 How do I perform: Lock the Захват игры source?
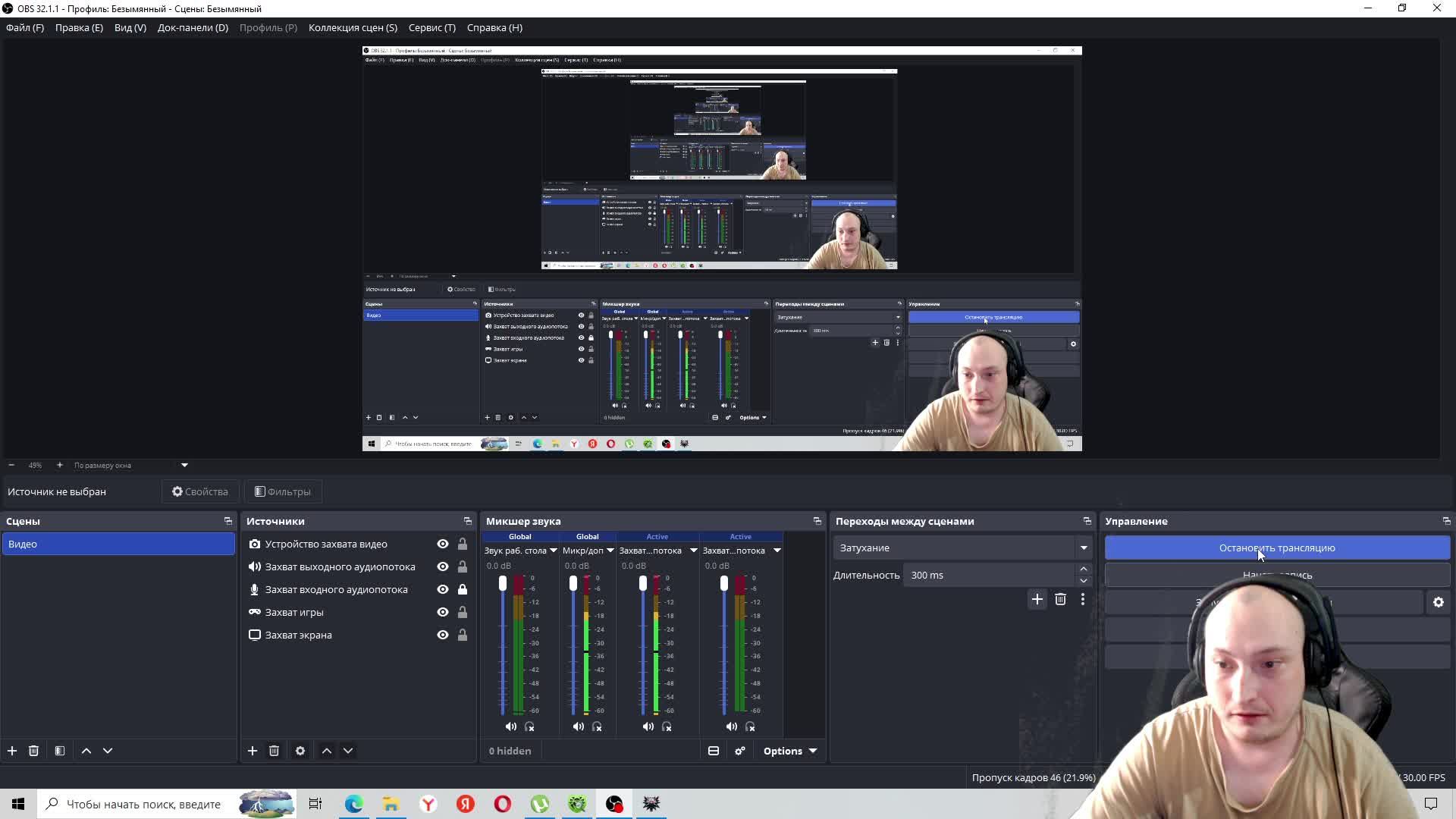(x=463, y=612)
